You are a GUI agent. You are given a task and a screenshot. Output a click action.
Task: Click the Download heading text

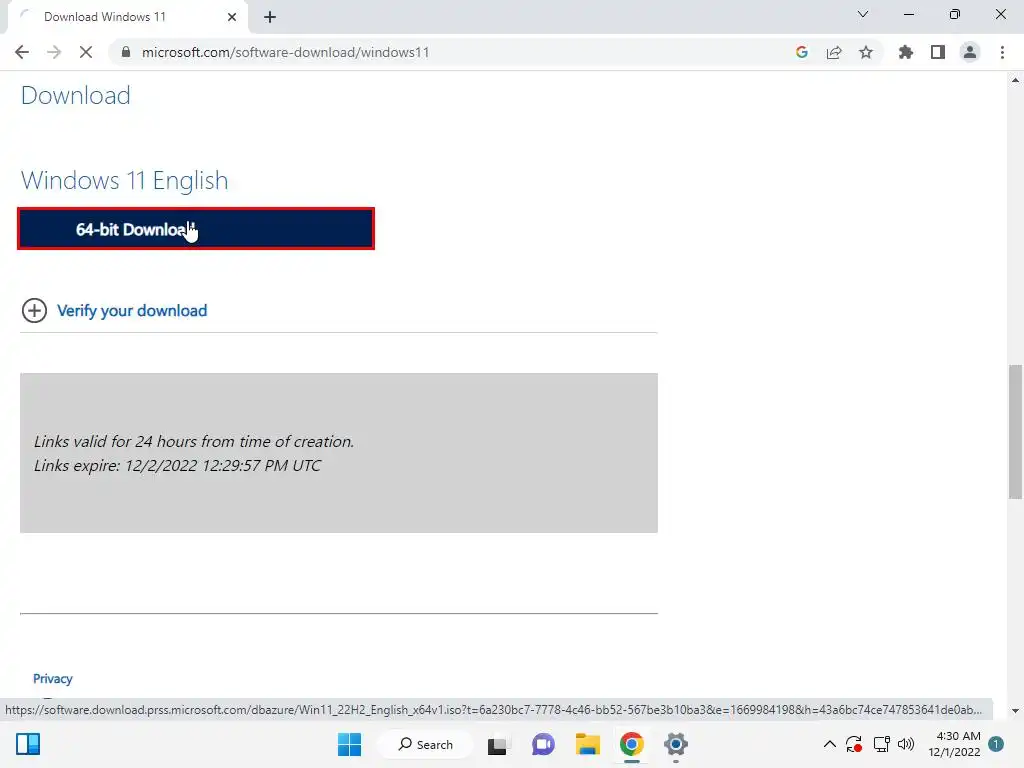tap(76, 95)
